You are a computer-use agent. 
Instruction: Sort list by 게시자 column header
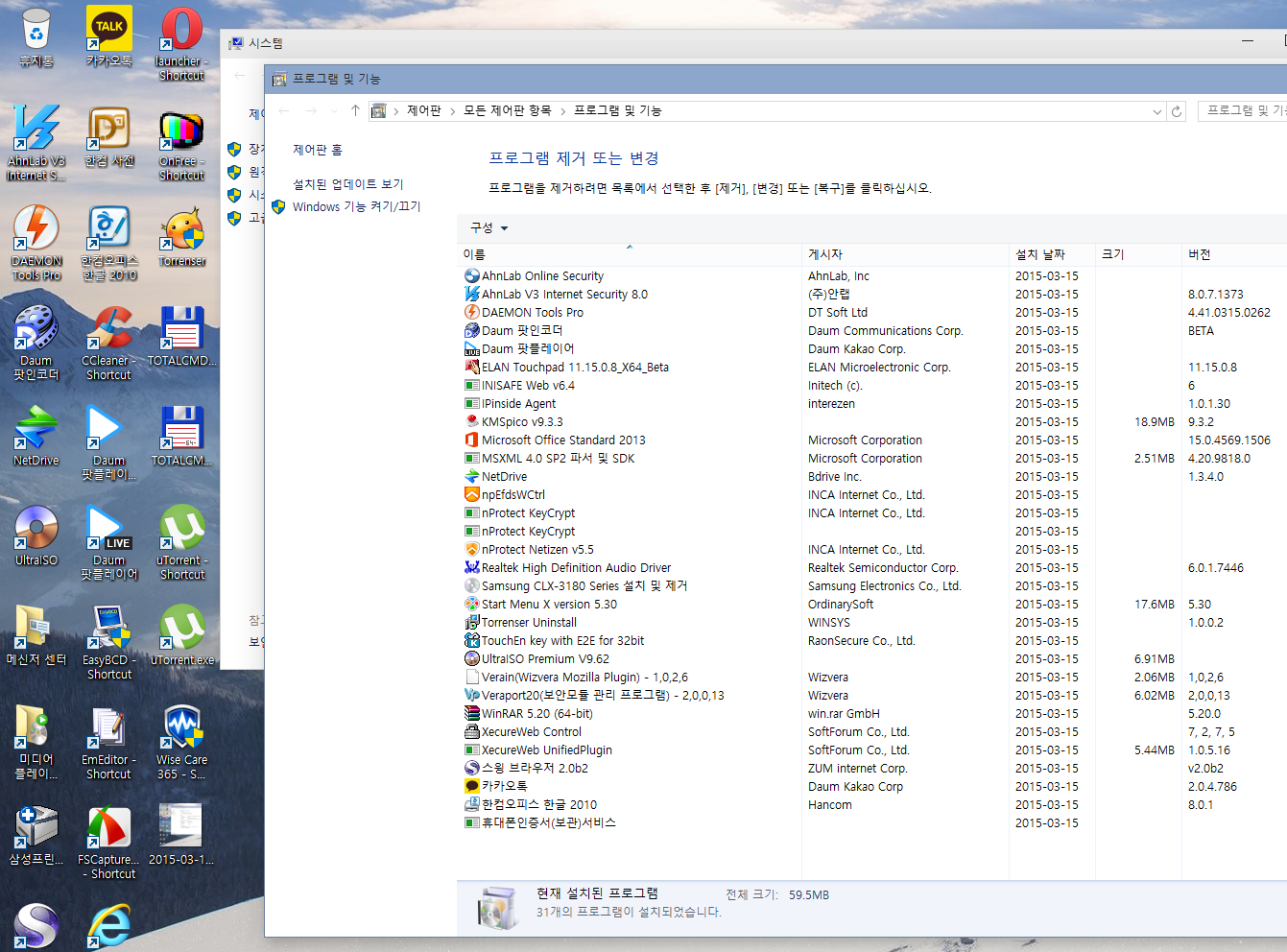click(x=905, y=254)
